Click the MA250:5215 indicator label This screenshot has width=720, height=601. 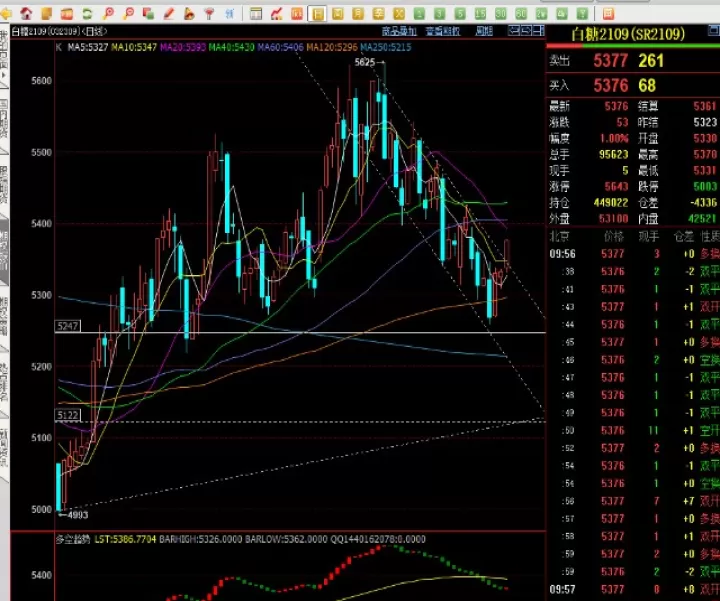coord(386,47)
